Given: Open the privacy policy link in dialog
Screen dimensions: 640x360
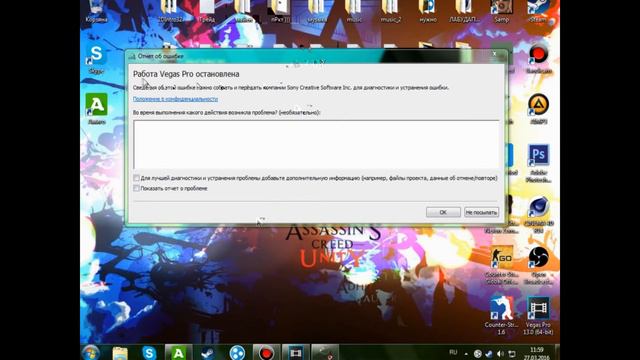Looking at the screenshot, I should [x=176, y=99].
